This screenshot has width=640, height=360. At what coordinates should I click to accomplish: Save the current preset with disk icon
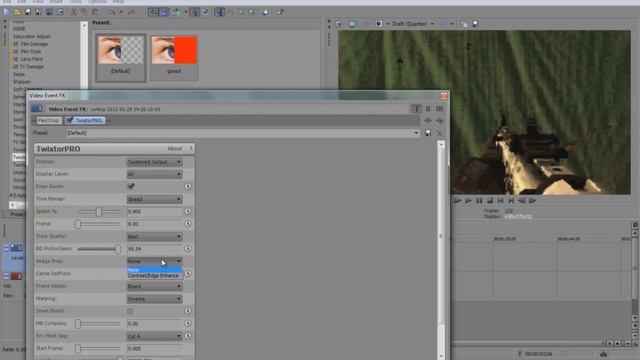click(428, 133)
